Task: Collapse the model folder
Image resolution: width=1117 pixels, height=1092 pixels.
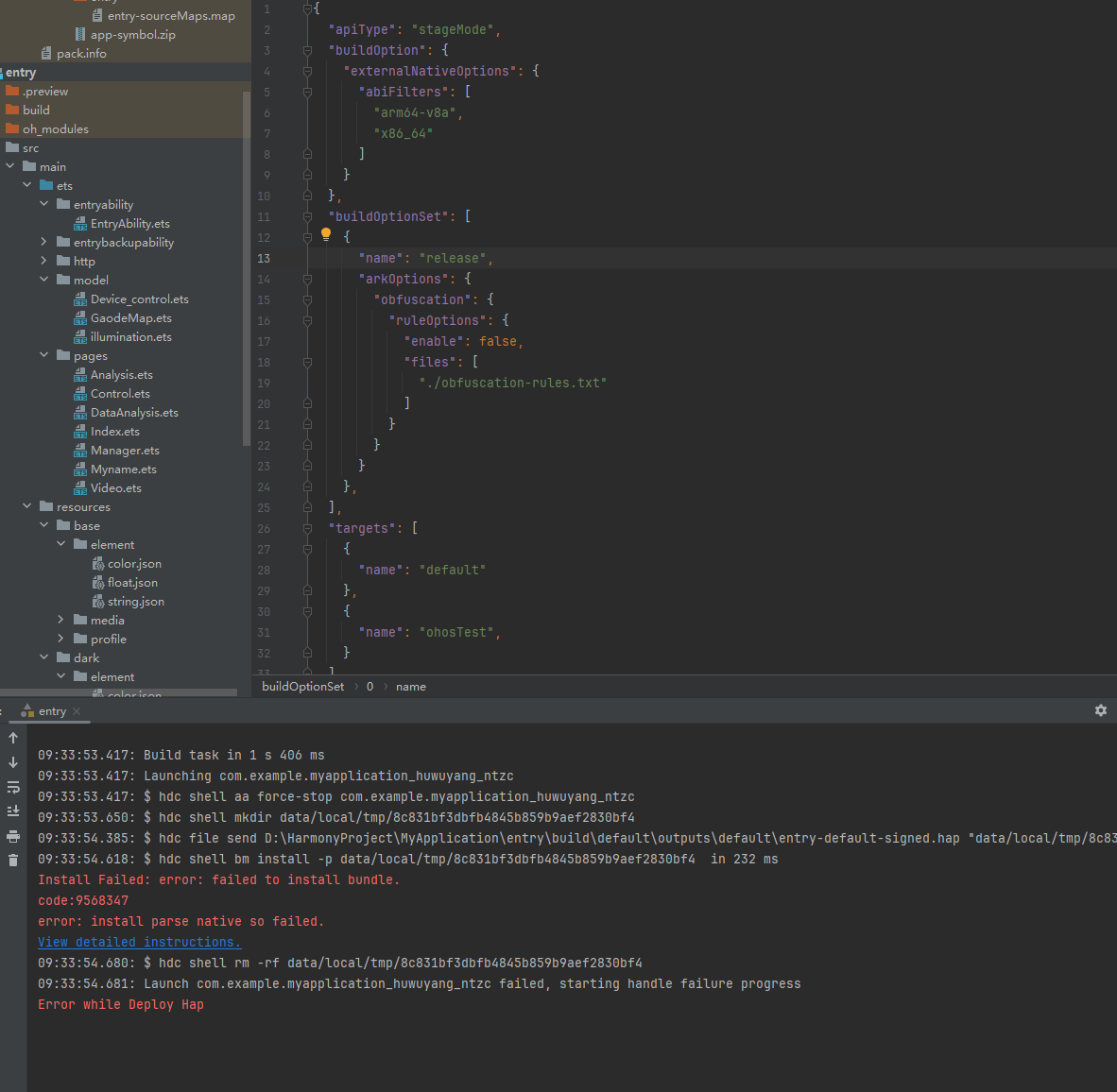Action: point(44,279)
